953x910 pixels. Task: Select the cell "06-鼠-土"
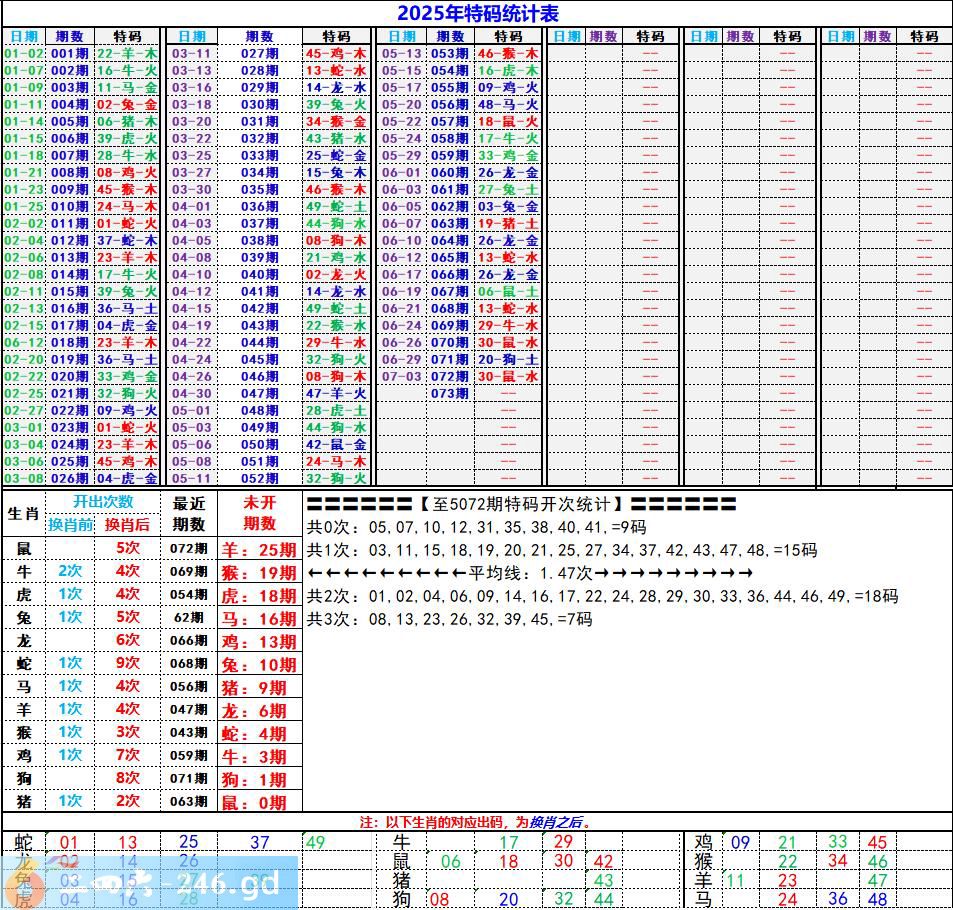pos(507,292)
